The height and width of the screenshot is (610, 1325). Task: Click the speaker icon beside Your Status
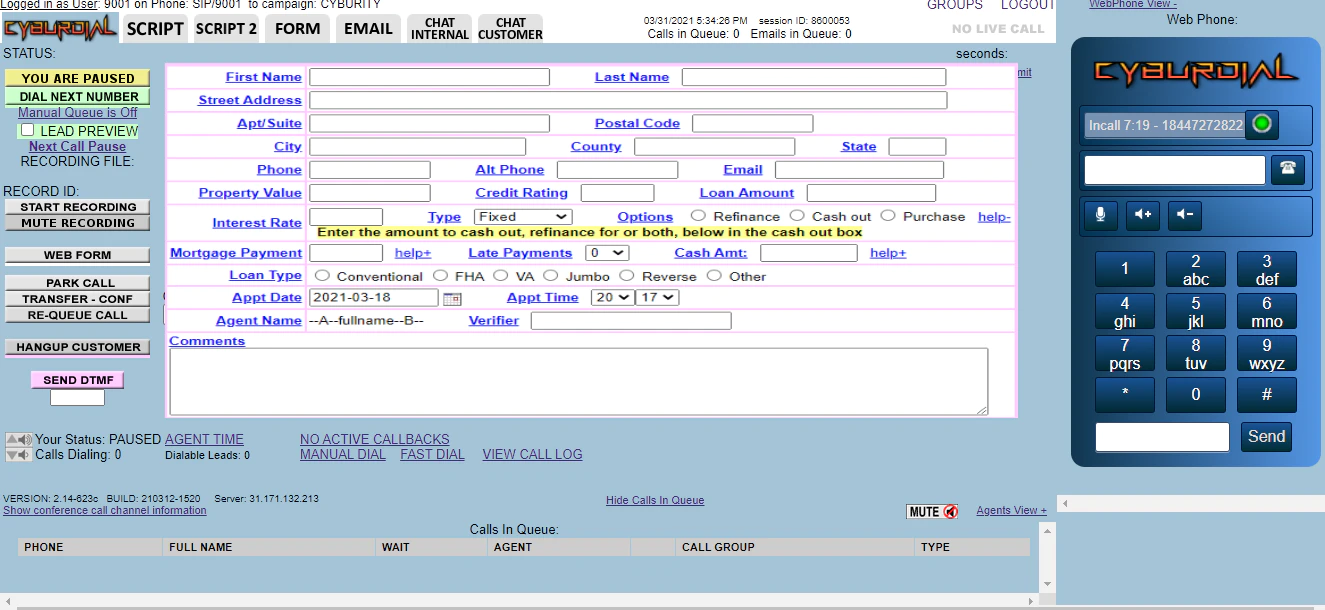click(x=18, y=439)
